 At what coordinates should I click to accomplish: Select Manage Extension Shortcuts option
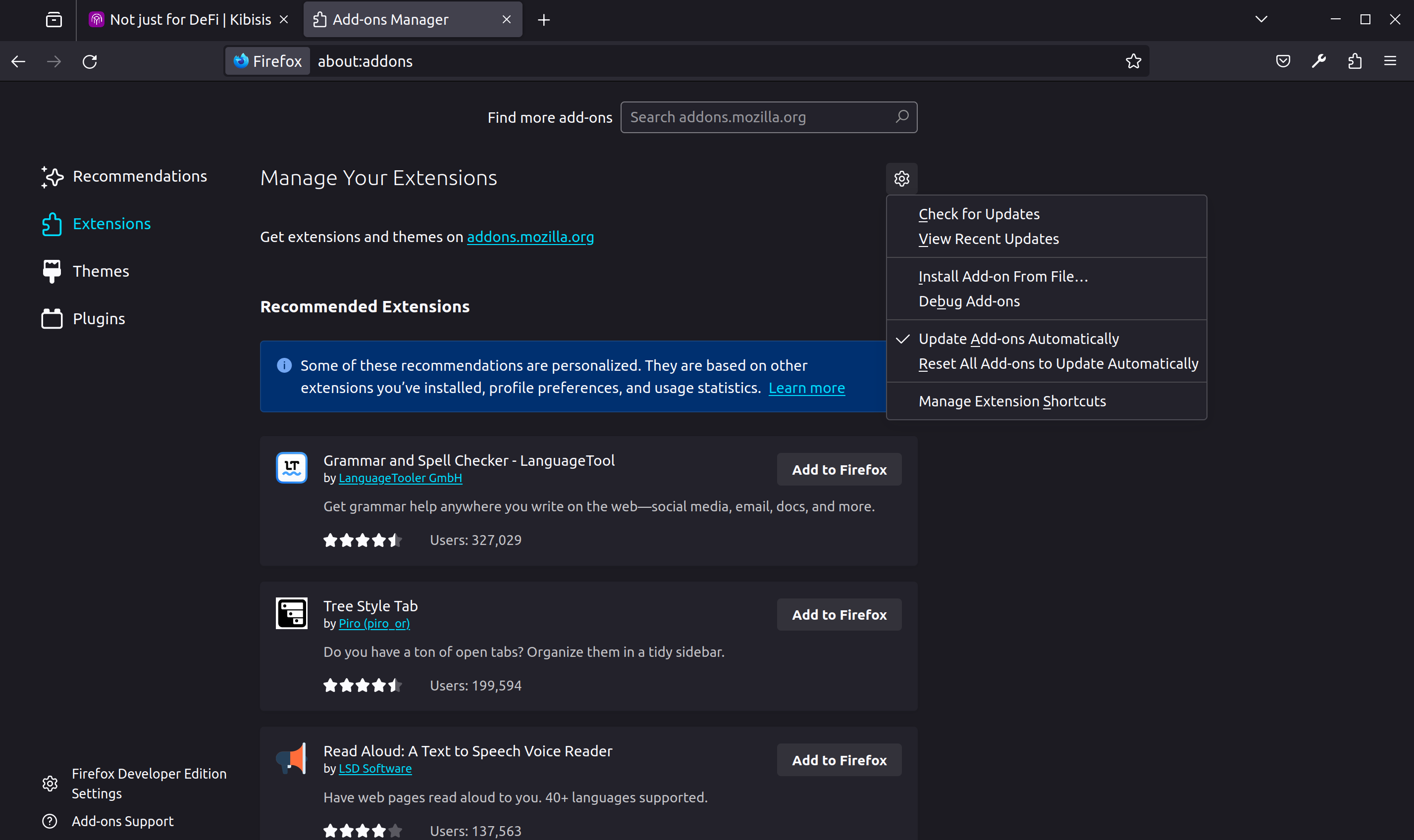point(1012,401)
